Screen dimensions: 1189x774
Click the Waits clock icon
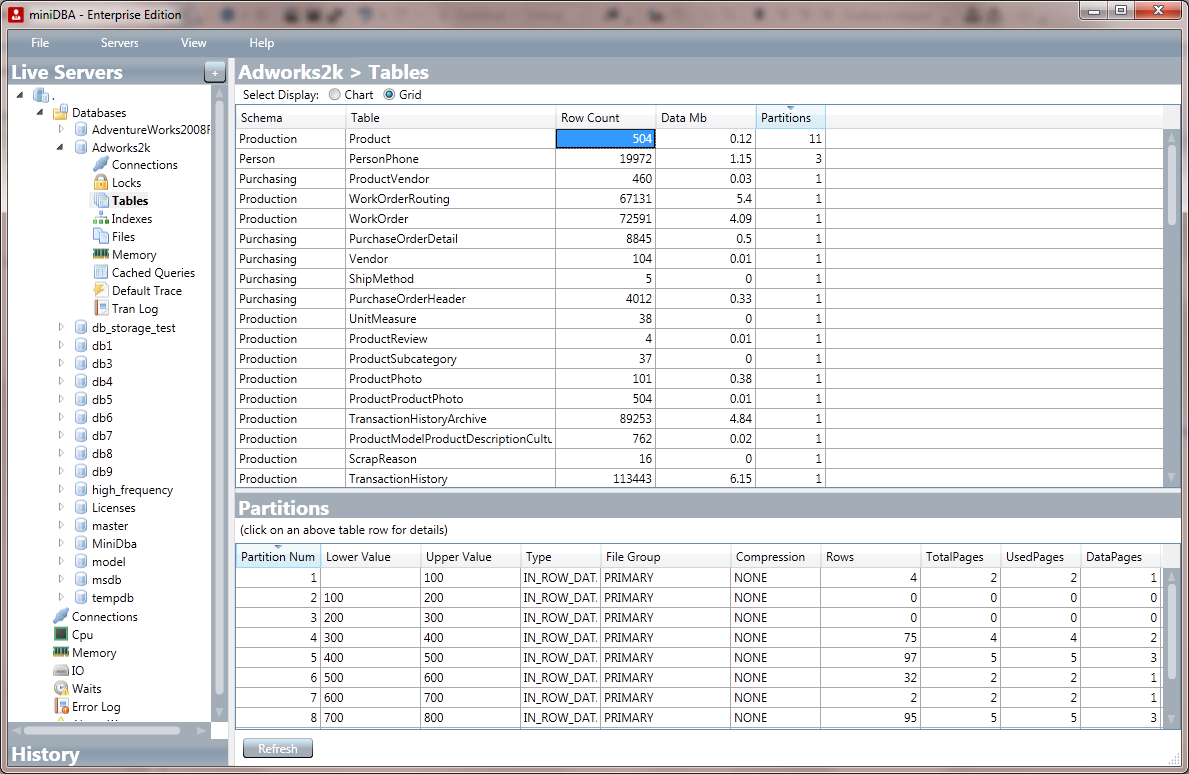61,688
